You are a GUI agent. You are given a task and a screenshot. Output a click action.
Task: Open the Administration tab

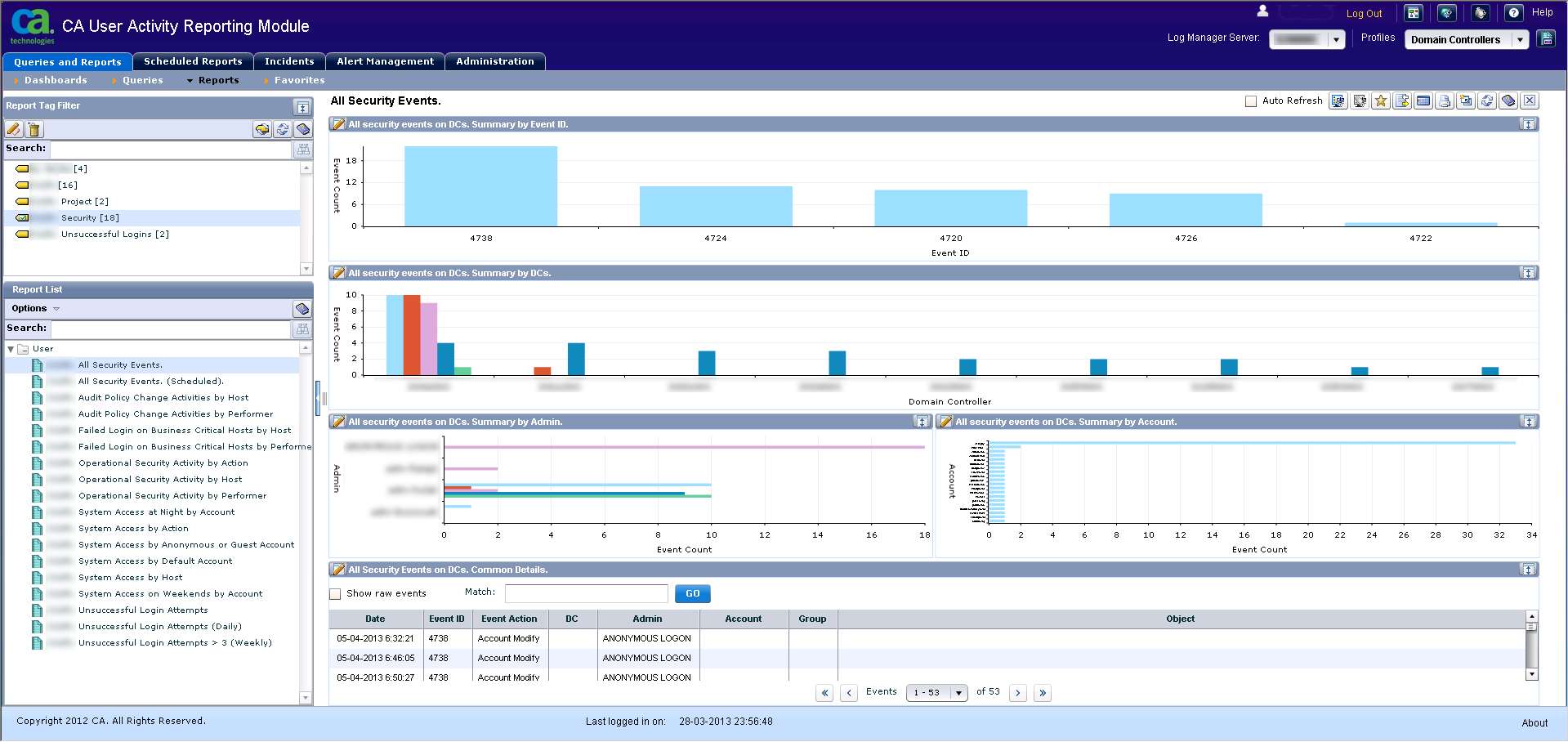[x=495, y=61]
